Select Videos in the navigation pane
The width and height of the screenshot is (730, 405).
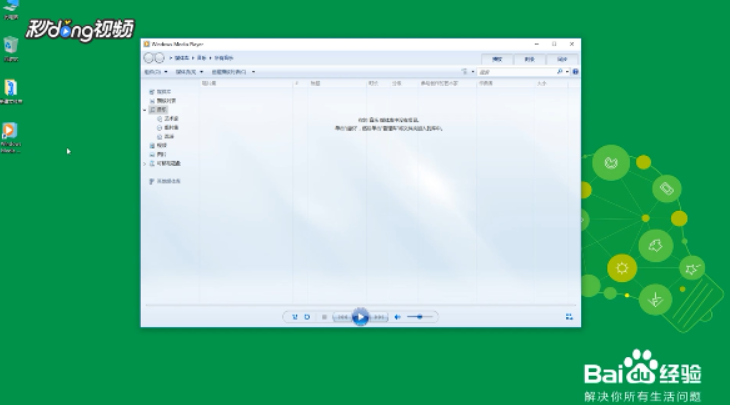pos(158,145)
